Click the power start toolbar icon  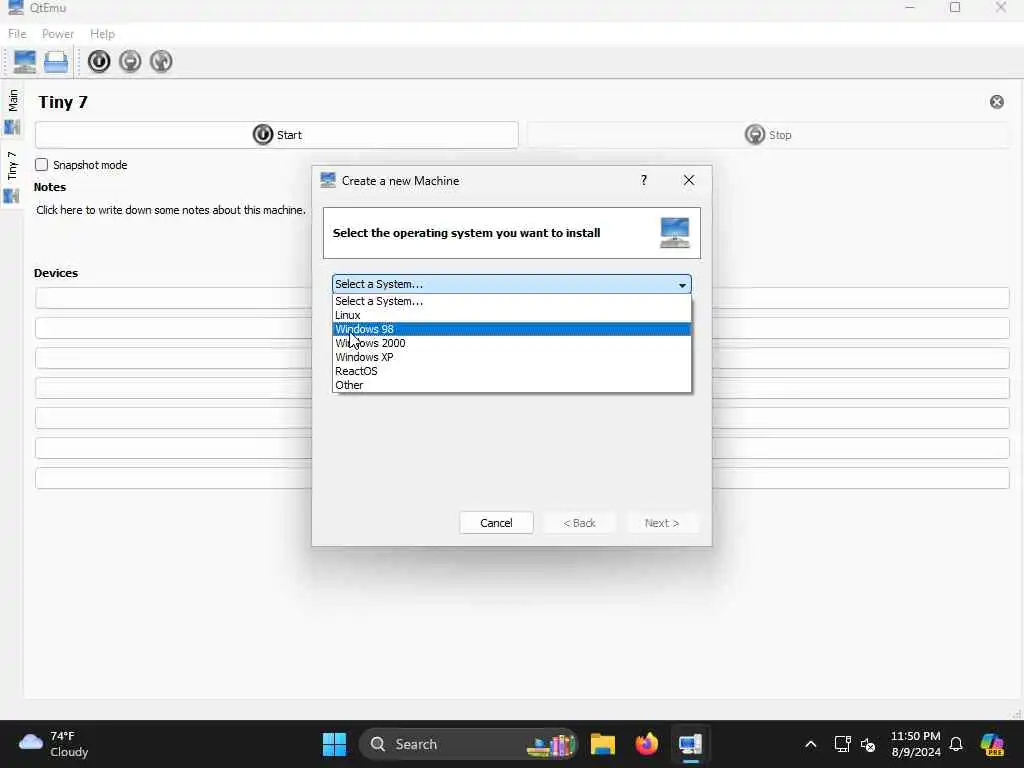99,61
